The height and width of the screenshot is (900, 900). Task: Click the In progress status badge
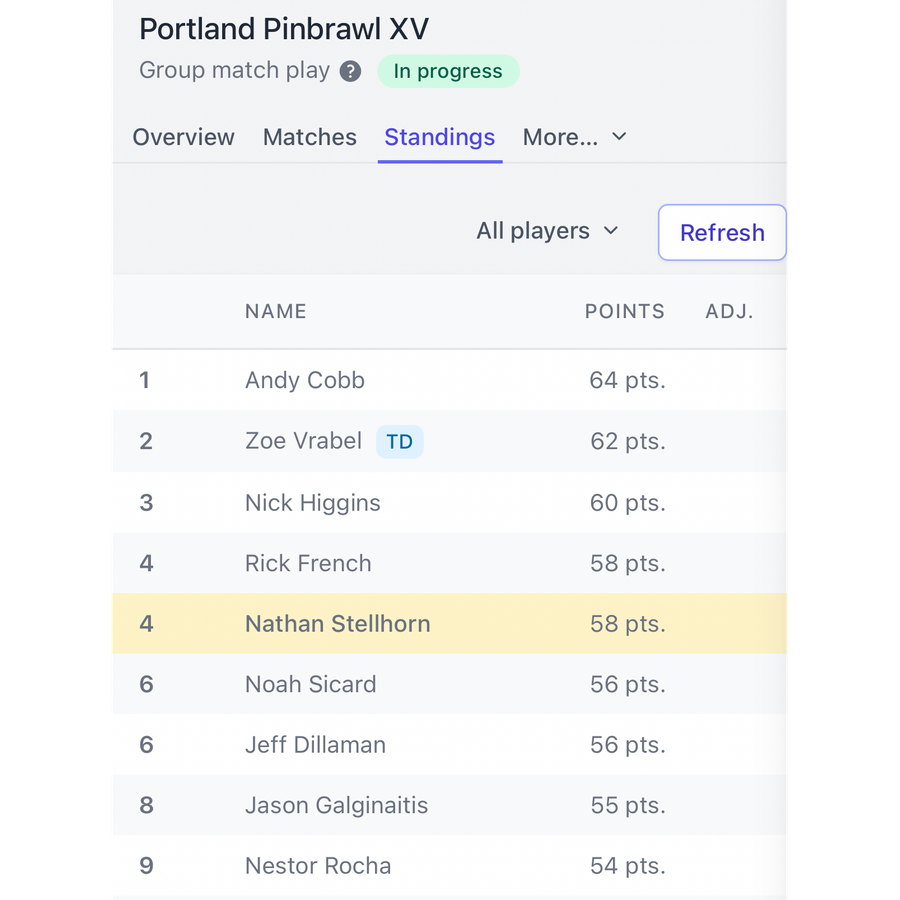pos(448,71)
